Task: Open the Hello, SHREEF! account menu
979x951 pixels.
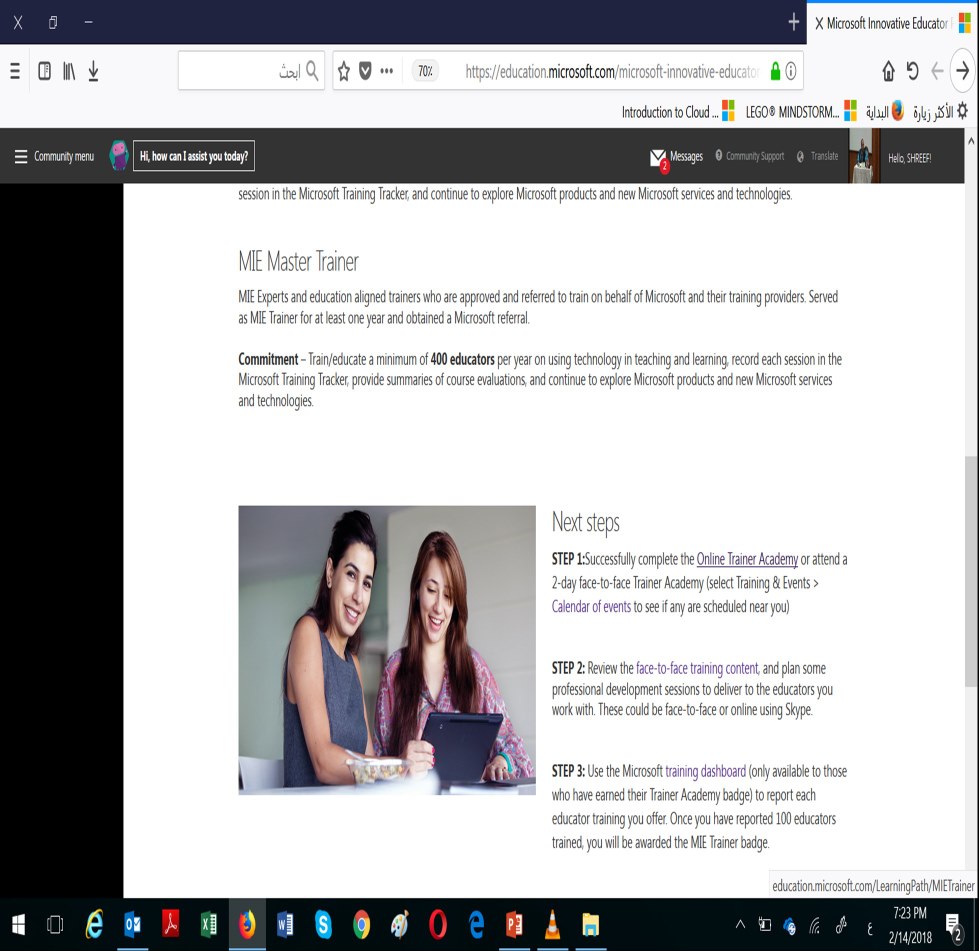Action: click(909, 158)
